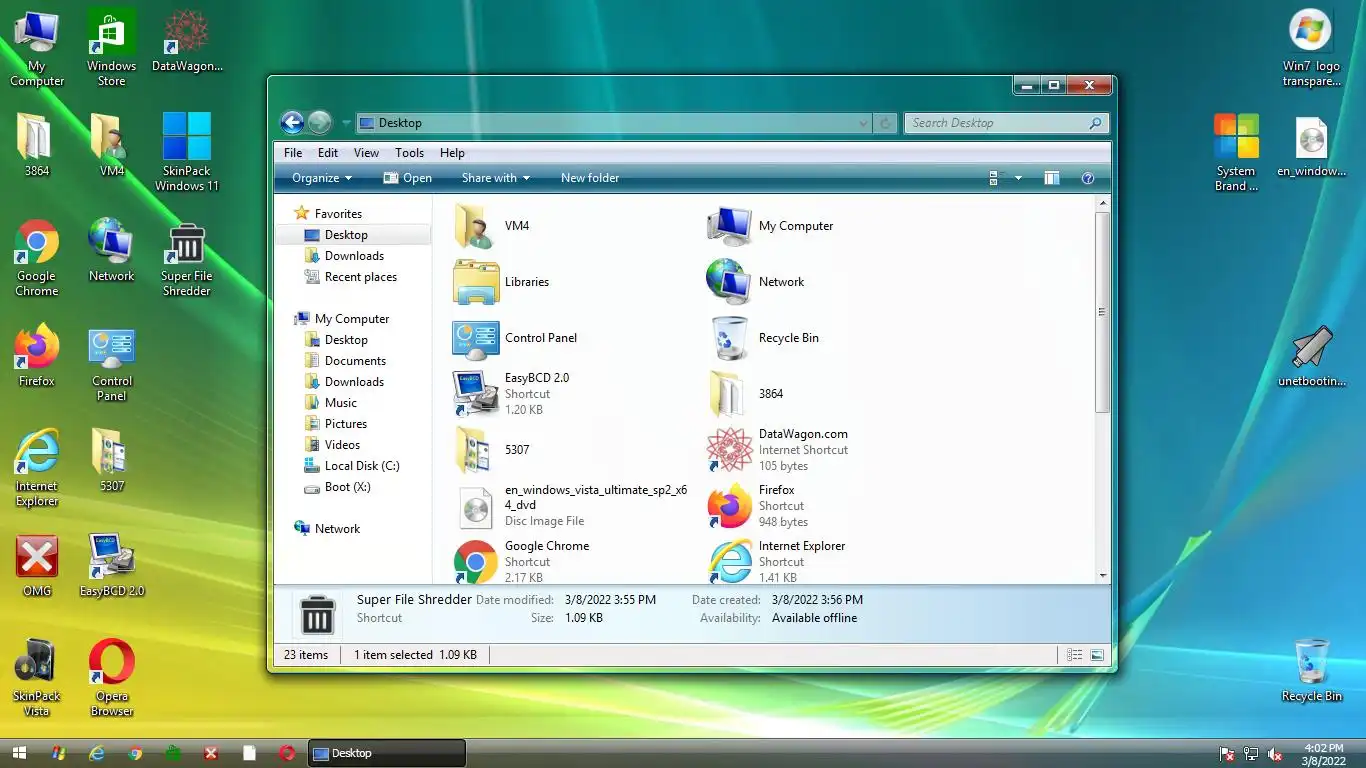Open the Help menu

(452, 153)
